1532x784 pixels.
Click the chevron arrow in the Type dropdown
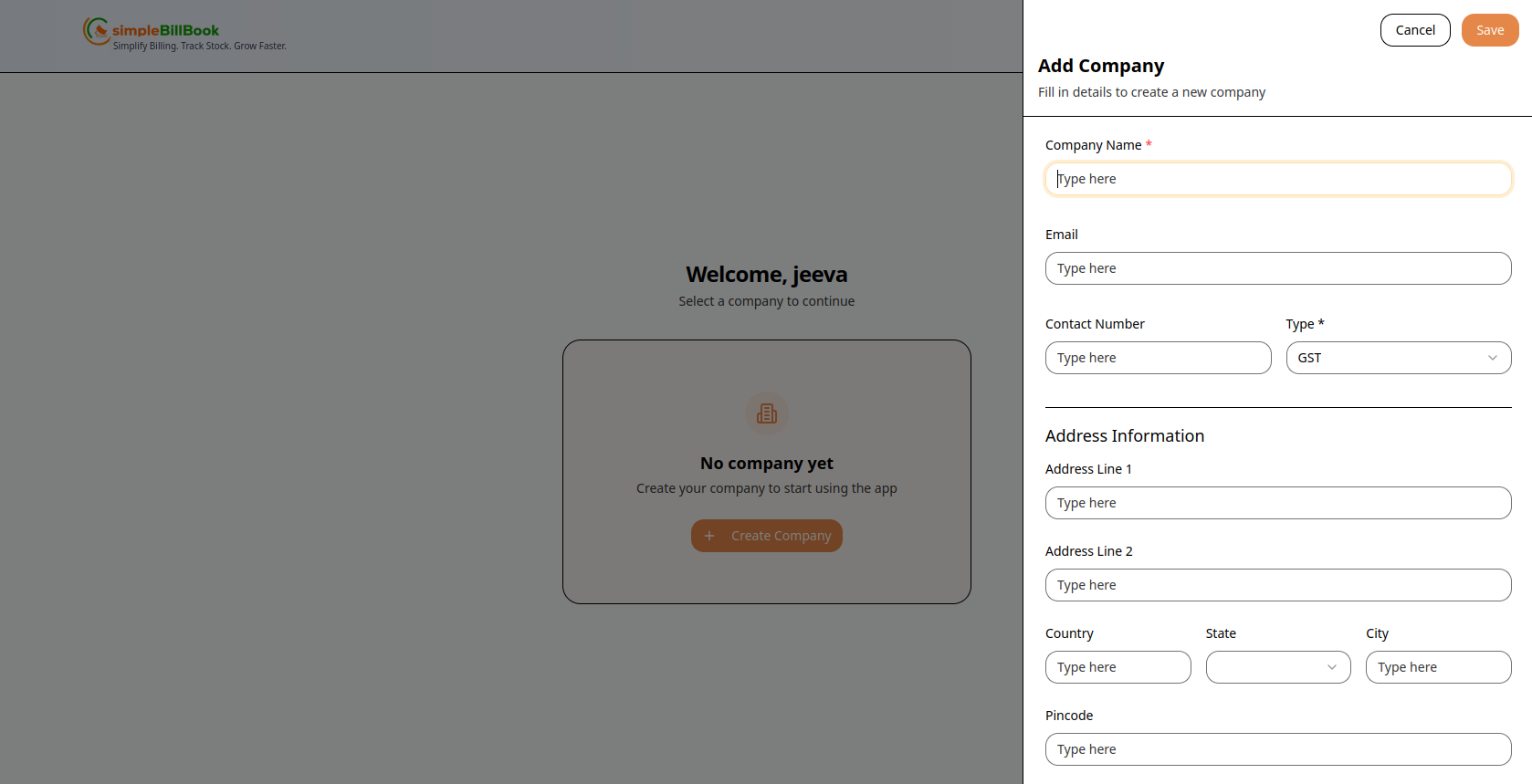pos(1493,358)
